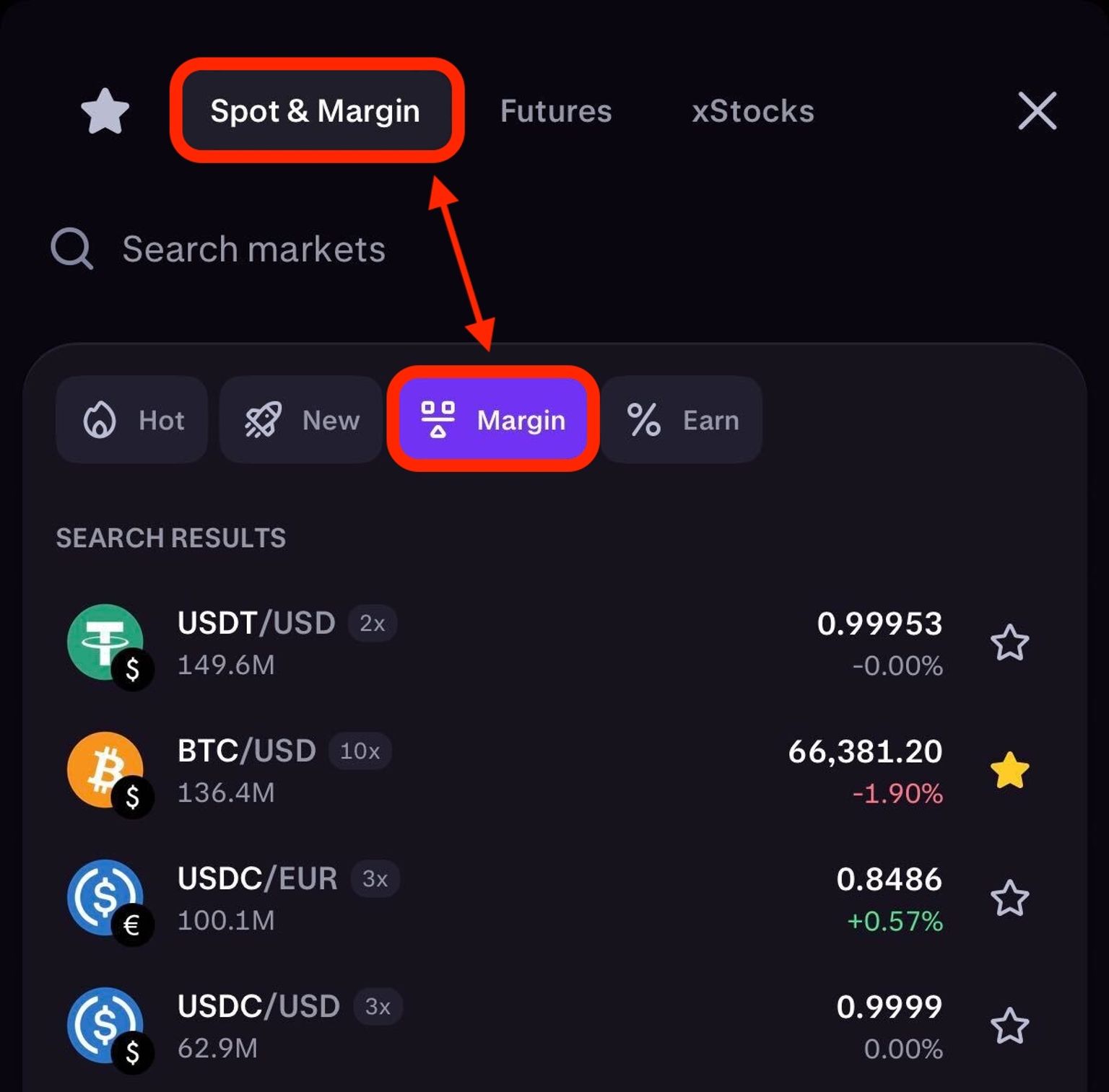Viewport: 1109px width, 1092px height.
Task: Tap the Tether USDT coin icon
Action: (106, 642)
